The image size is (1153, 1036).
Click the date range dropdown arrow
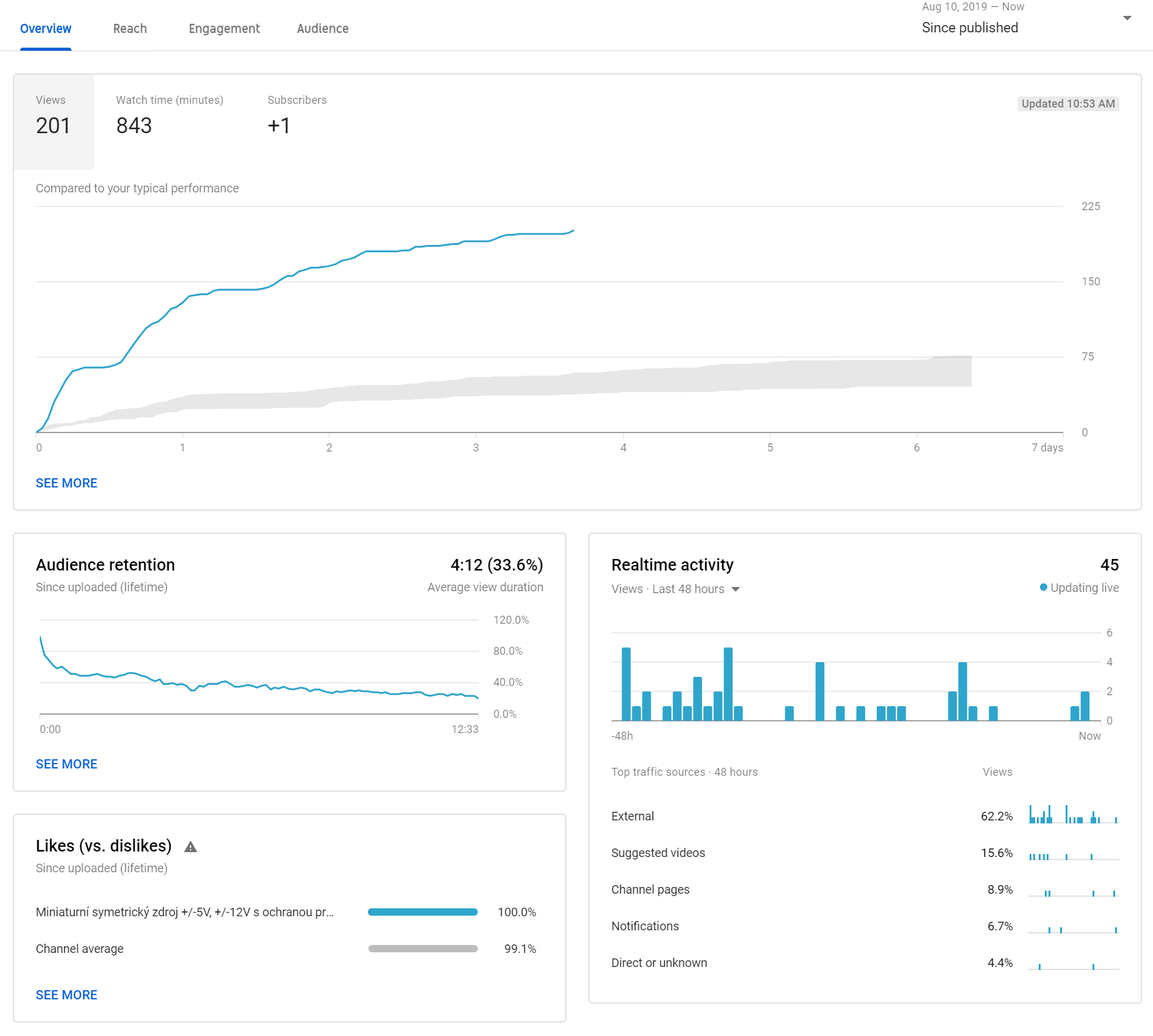1127,18
